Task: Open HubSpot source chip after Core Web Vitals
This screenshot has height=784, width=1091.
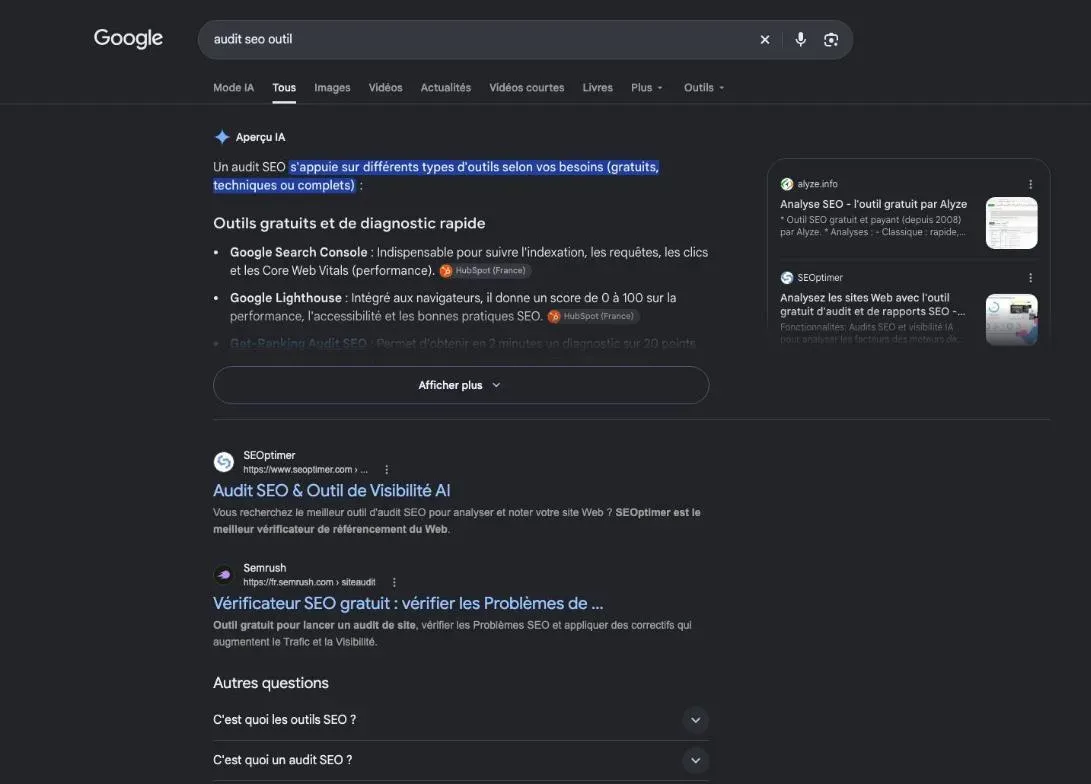Action: (x=484, y=271)
